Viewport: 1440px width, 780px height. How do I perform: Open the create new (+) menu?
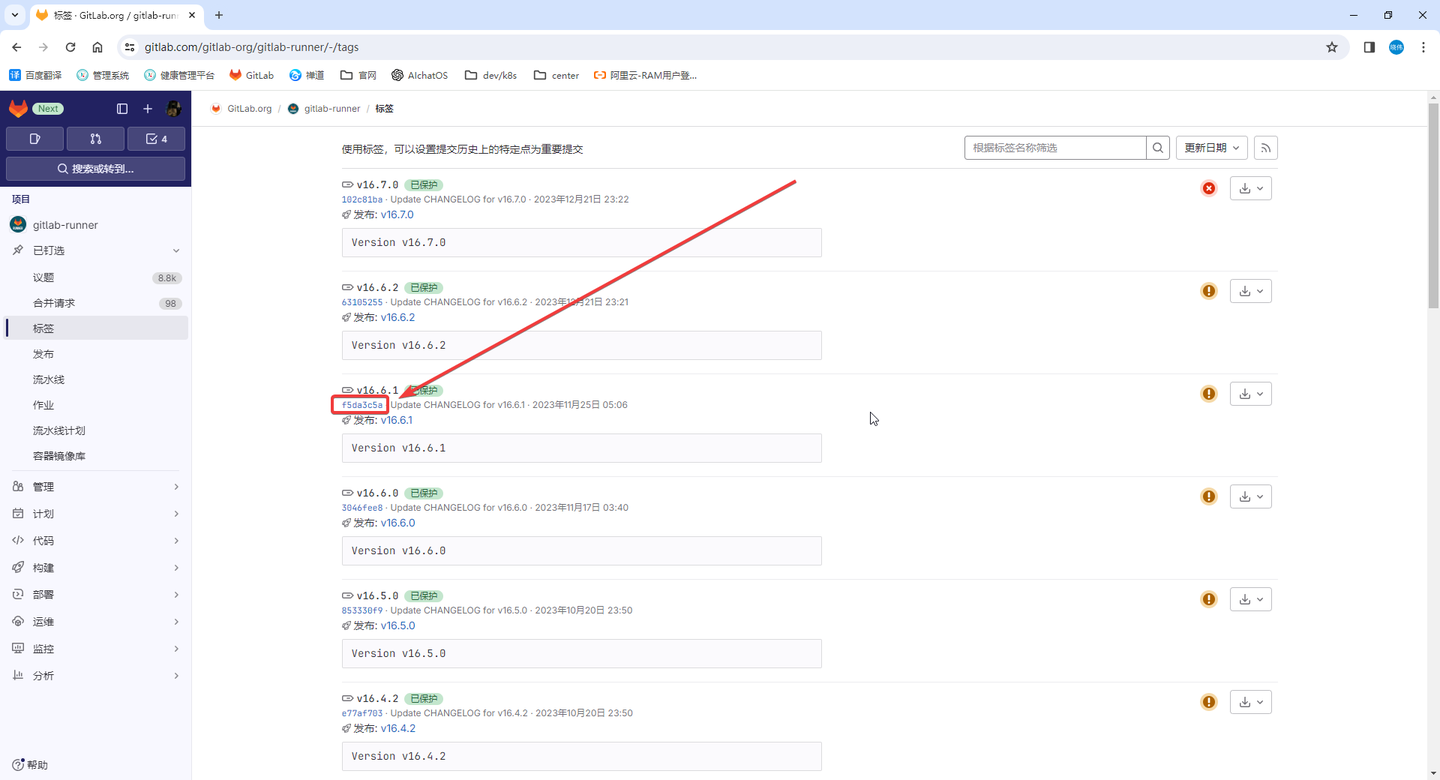click(147, 108)
